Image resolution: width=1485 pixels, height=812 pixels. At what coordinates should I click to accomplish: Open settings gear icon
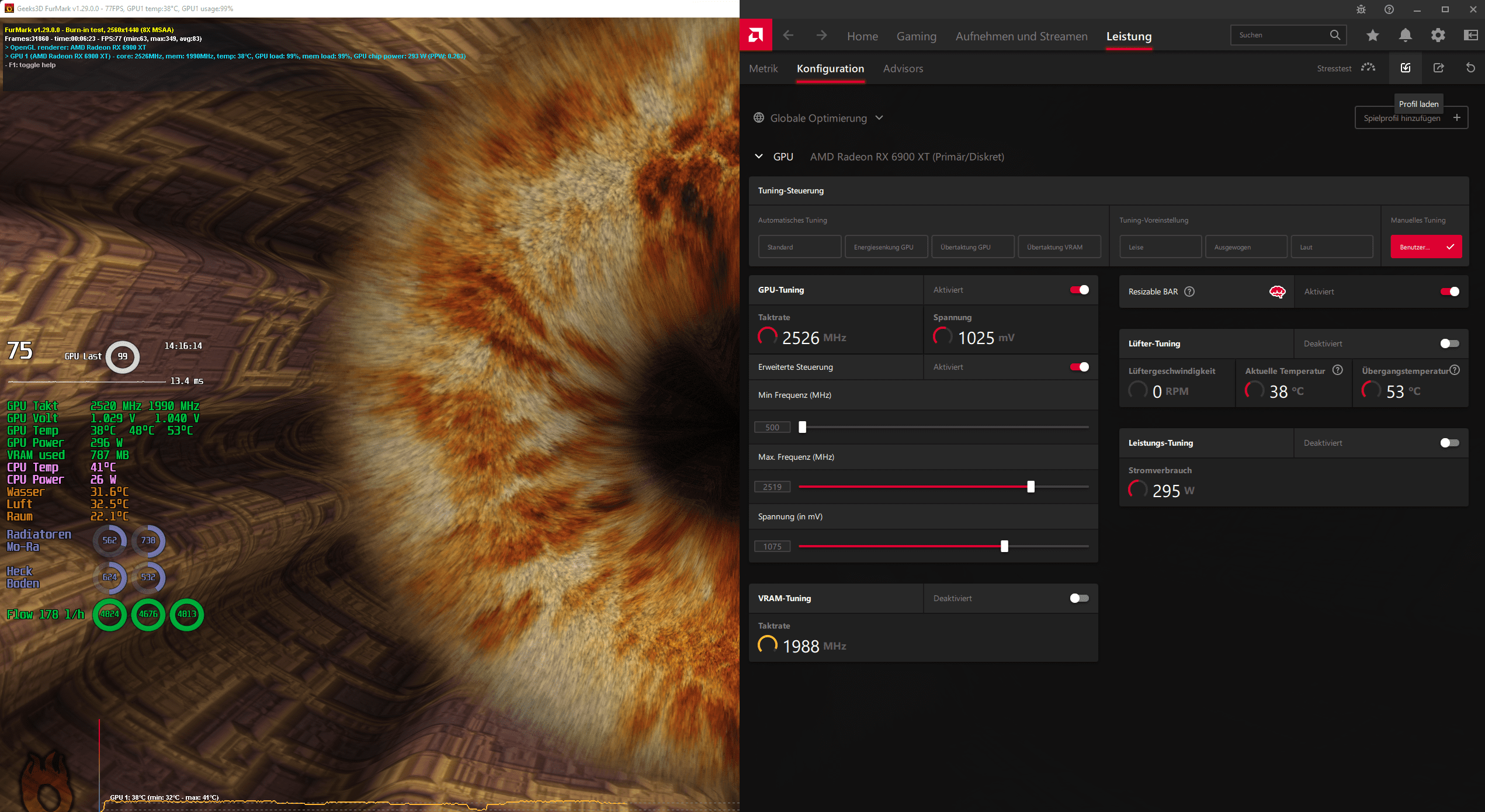(1438, 36)
